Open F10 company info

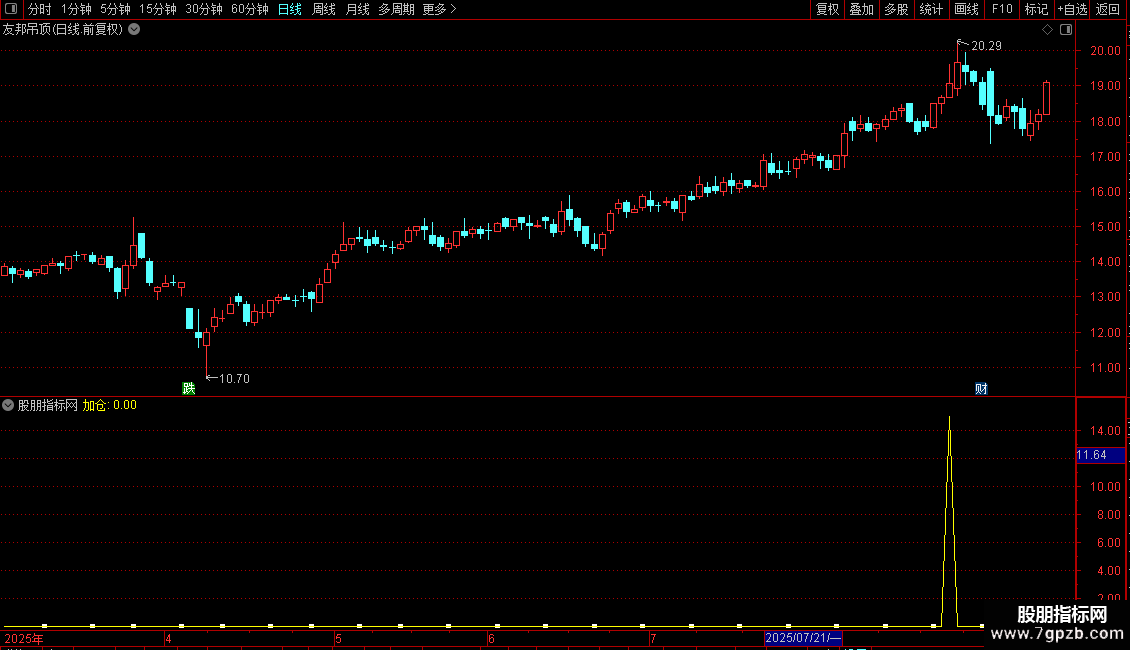pos(1002,9)
